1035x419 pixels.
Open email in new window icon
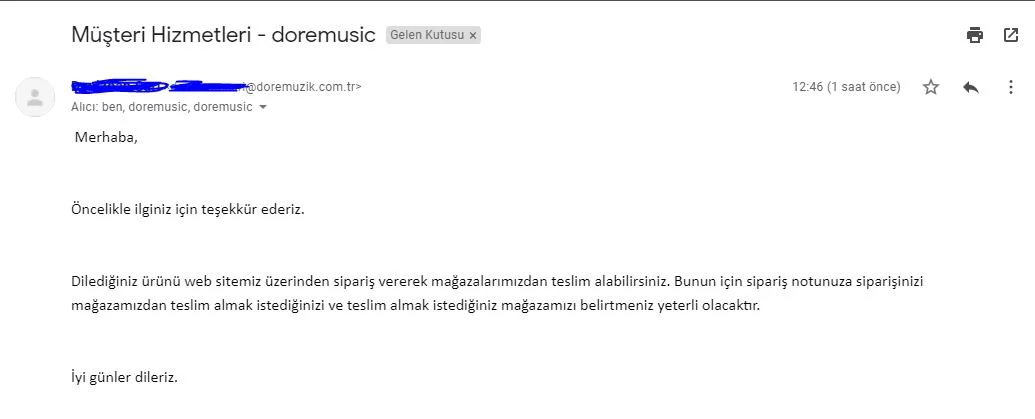click(x=1010, y=35)
